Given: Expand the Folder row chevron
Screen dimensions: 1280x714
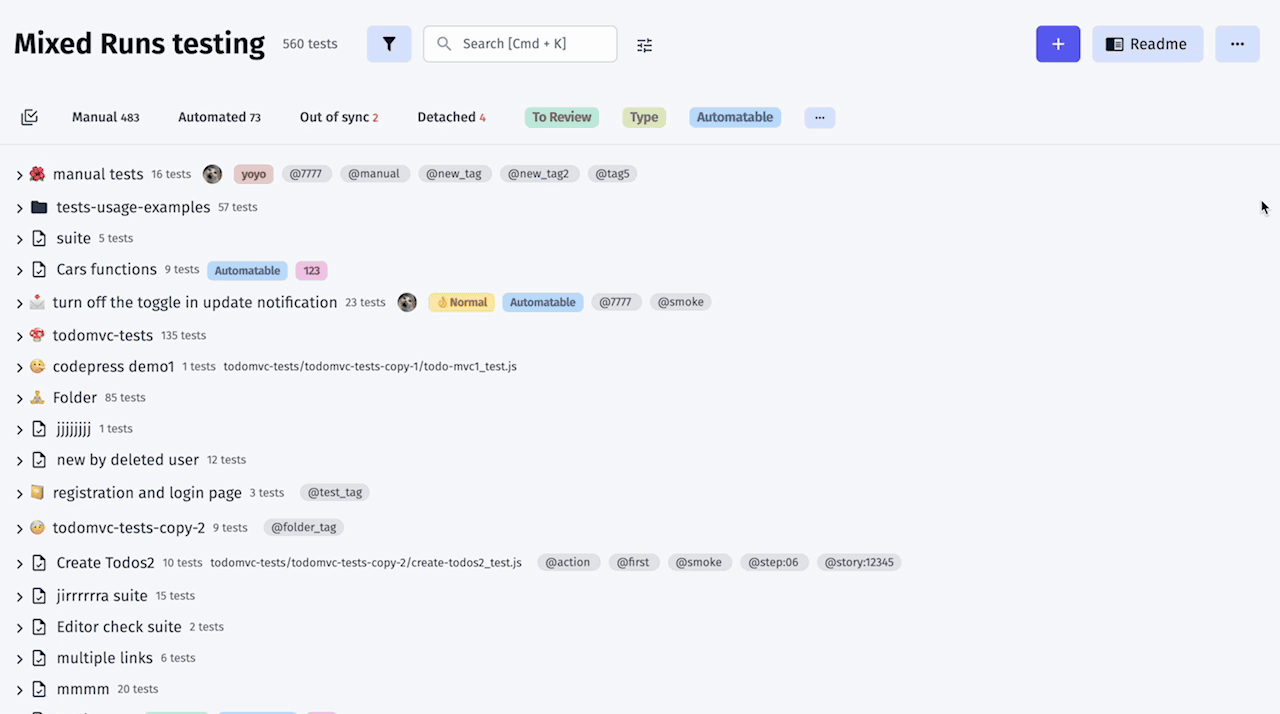Looking at the screenshot, I should pyautogui.click(x=19, y=398).
